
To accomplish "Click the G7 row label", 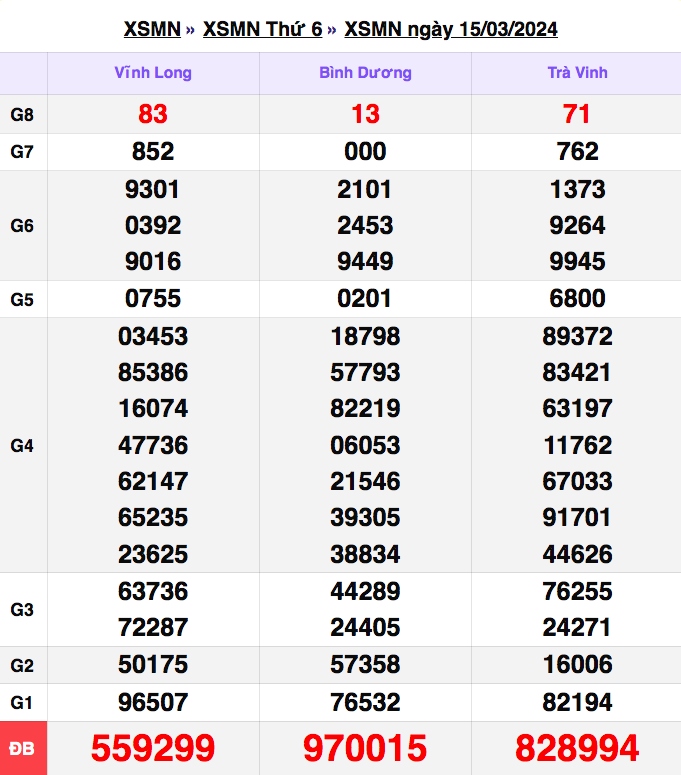I will tap(22, 152).
